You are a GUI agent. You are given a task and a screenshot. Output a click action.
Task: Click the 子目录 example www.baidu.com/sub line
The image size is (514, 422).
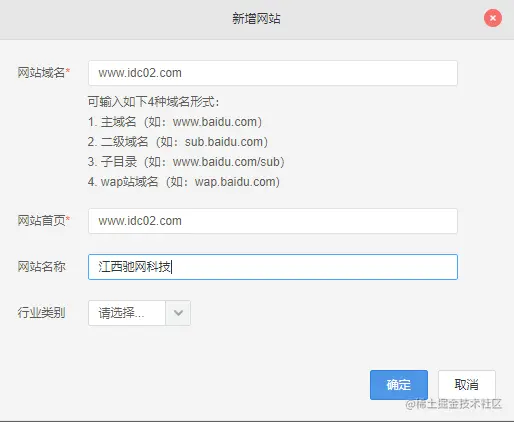(186, 162)
